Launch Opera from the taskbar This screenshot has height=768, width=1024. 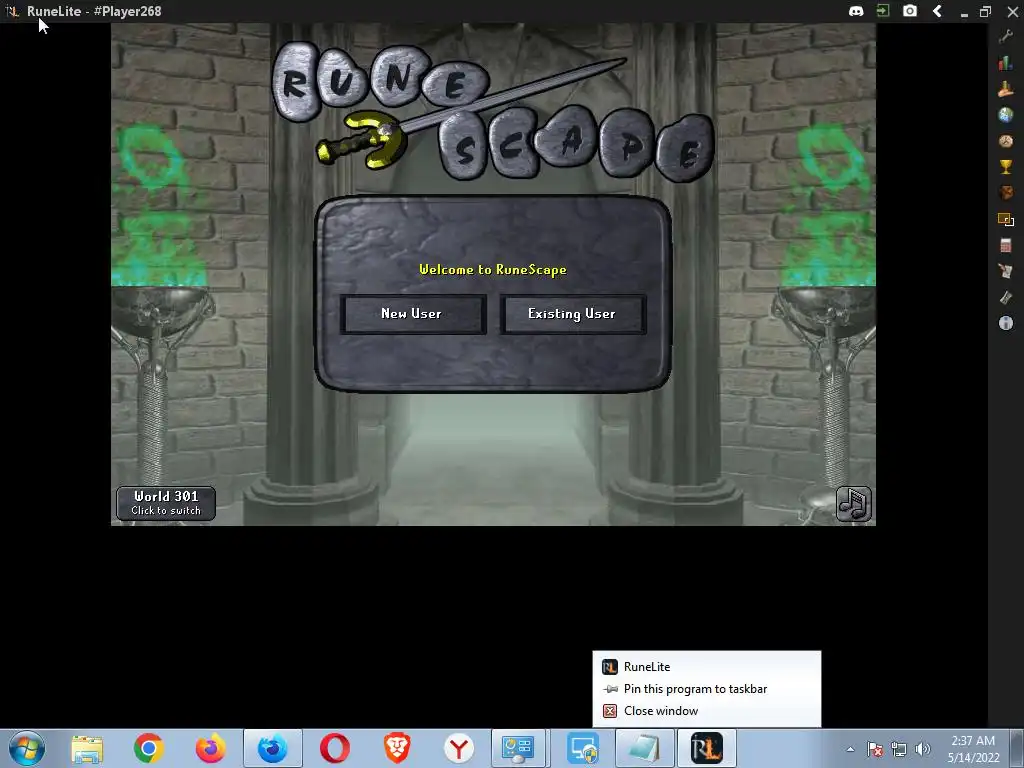click(334, 748)
